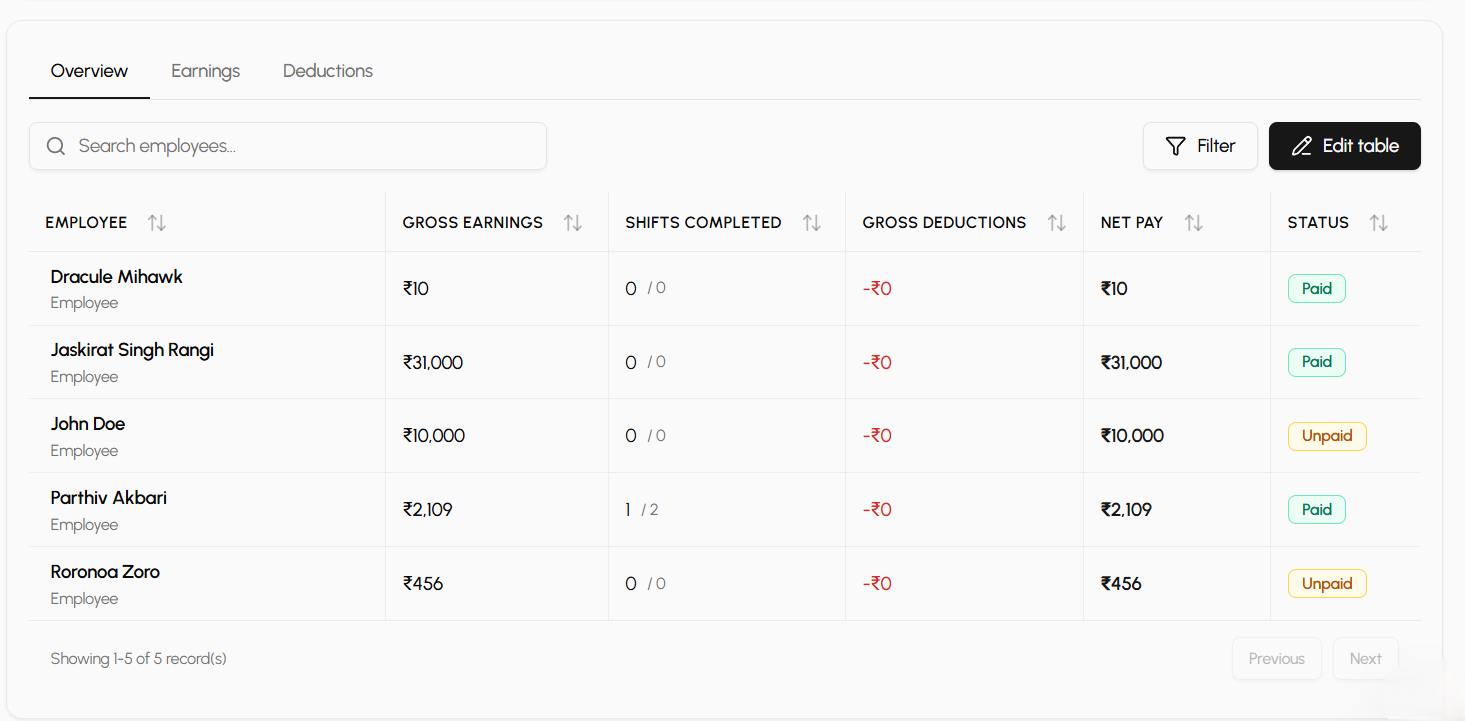Sort the Gross Deductions column
Screen dimensions: 1465x721
pos(1058,222)
